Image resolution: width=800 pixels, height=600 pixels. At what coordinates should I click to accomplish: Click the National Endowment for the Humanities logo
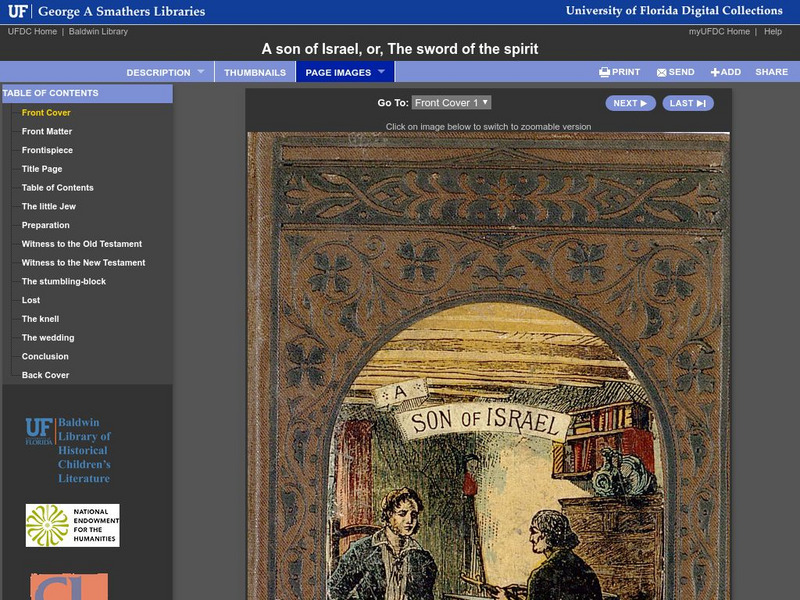[x=72, y=526]
